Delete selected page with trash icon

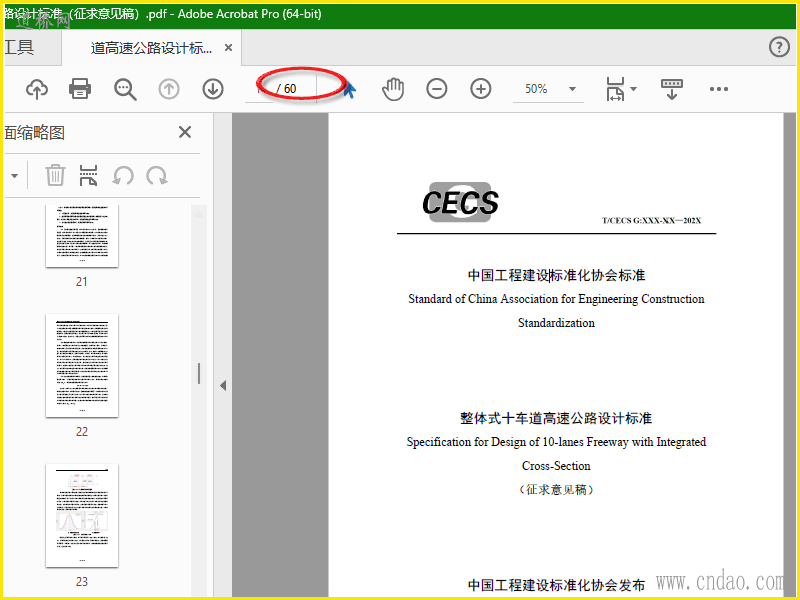click(55, 175)
